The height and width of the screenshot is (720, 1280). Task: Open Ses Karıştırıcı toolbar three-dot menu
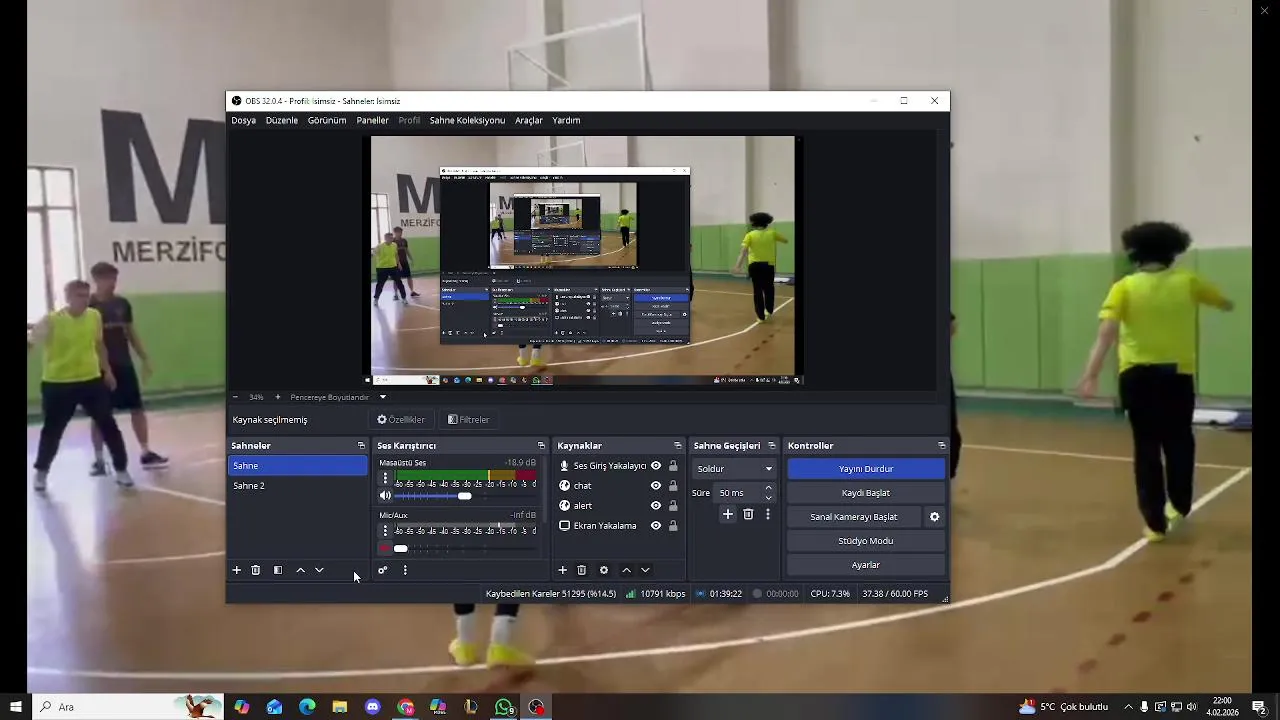[x=405, y=570]
